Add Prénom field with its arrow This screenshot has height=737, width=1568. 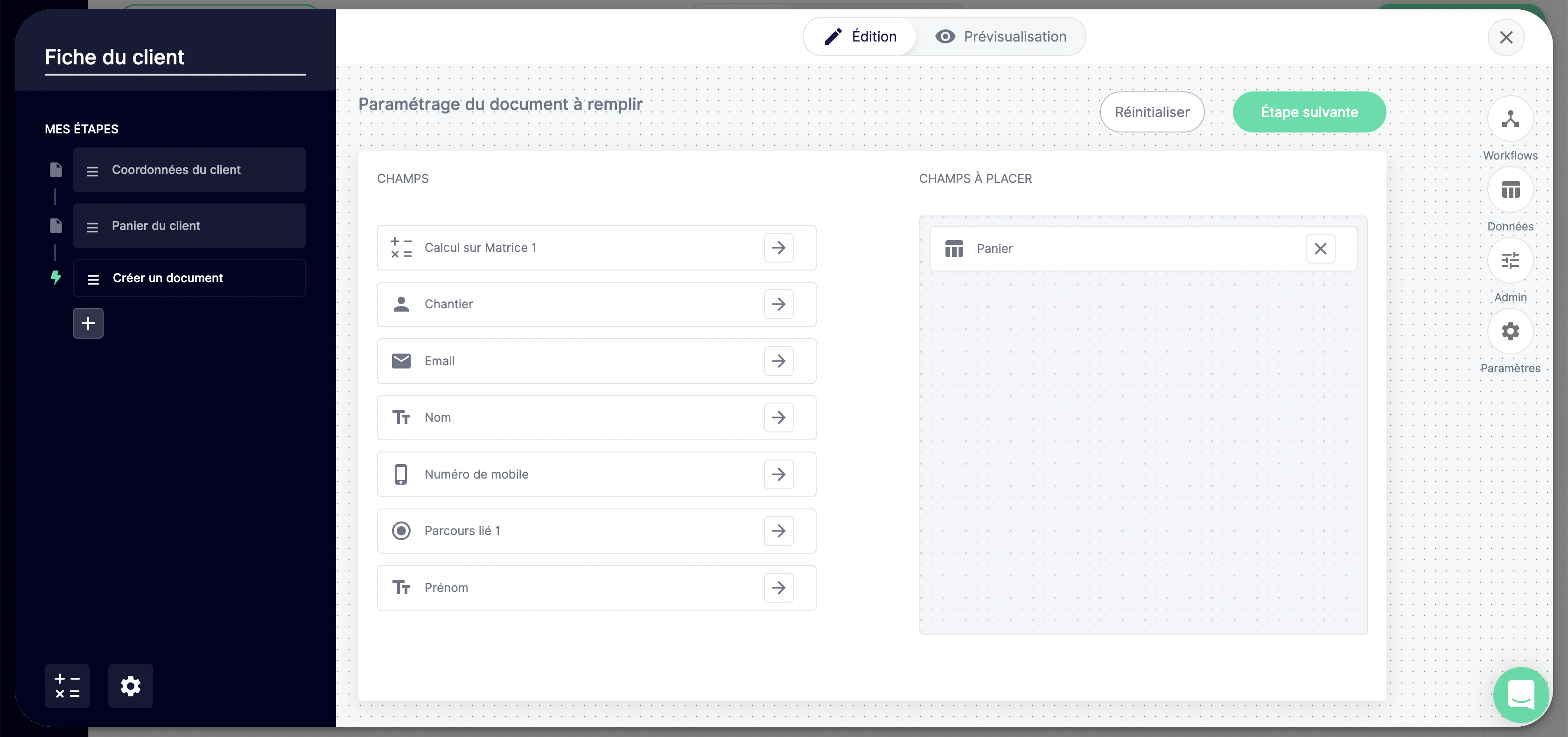point(778,587)
